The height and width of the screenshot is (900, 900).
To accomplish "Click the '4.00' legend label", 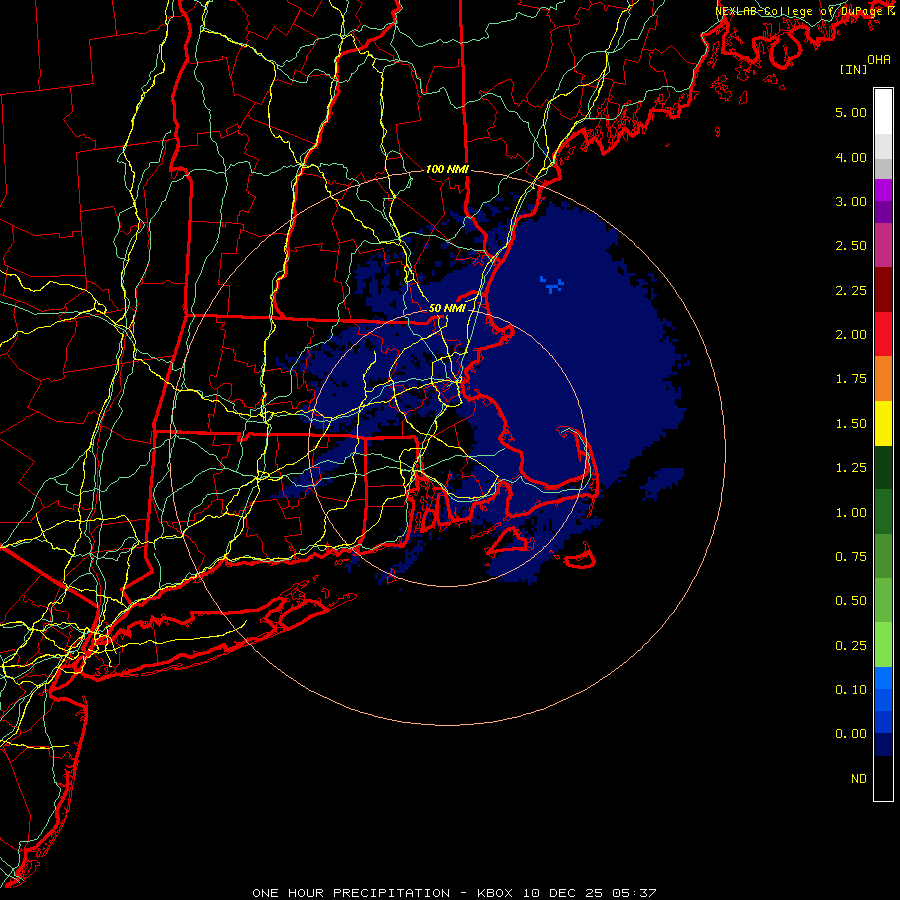I will tap(851, 157).
